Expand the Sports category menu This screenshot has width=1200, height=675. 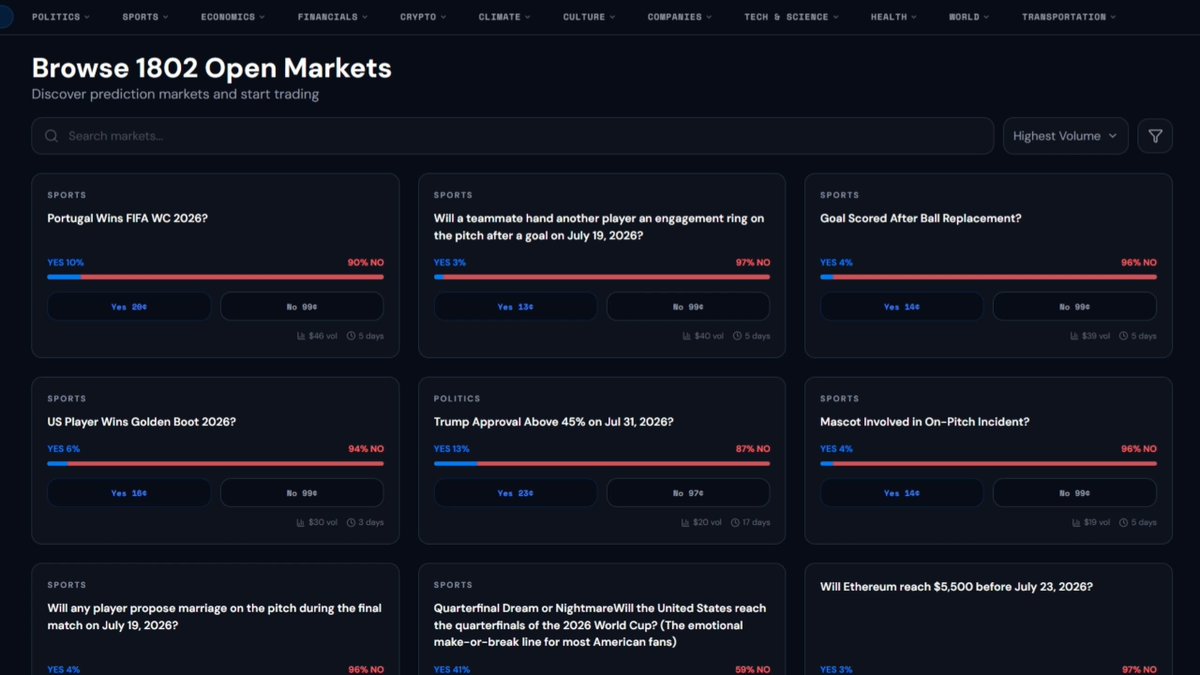[x=145, y=17]
